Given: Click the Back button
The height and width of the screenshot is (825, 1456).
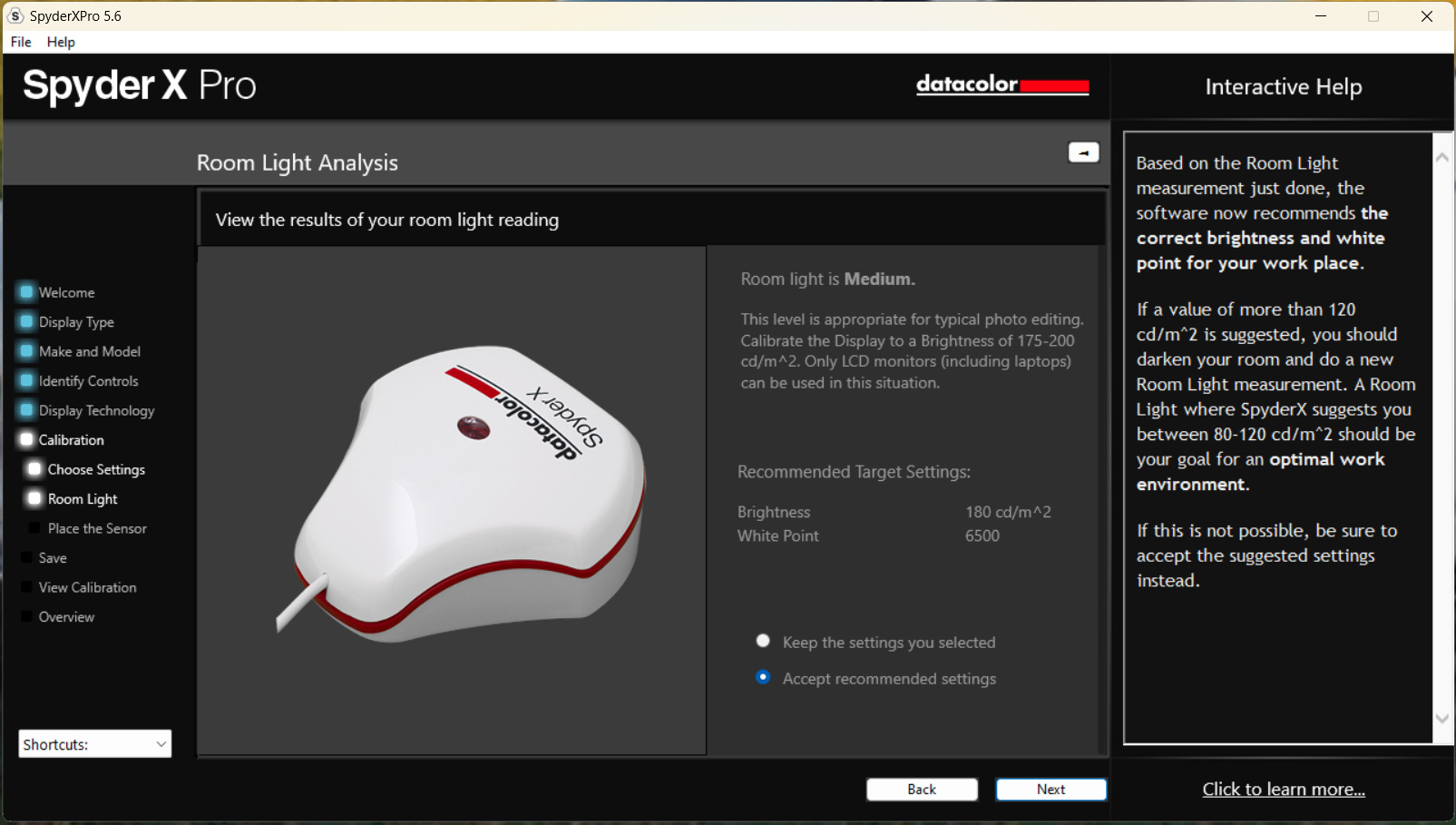Looking at the screenshot, I should pos(922,790).
